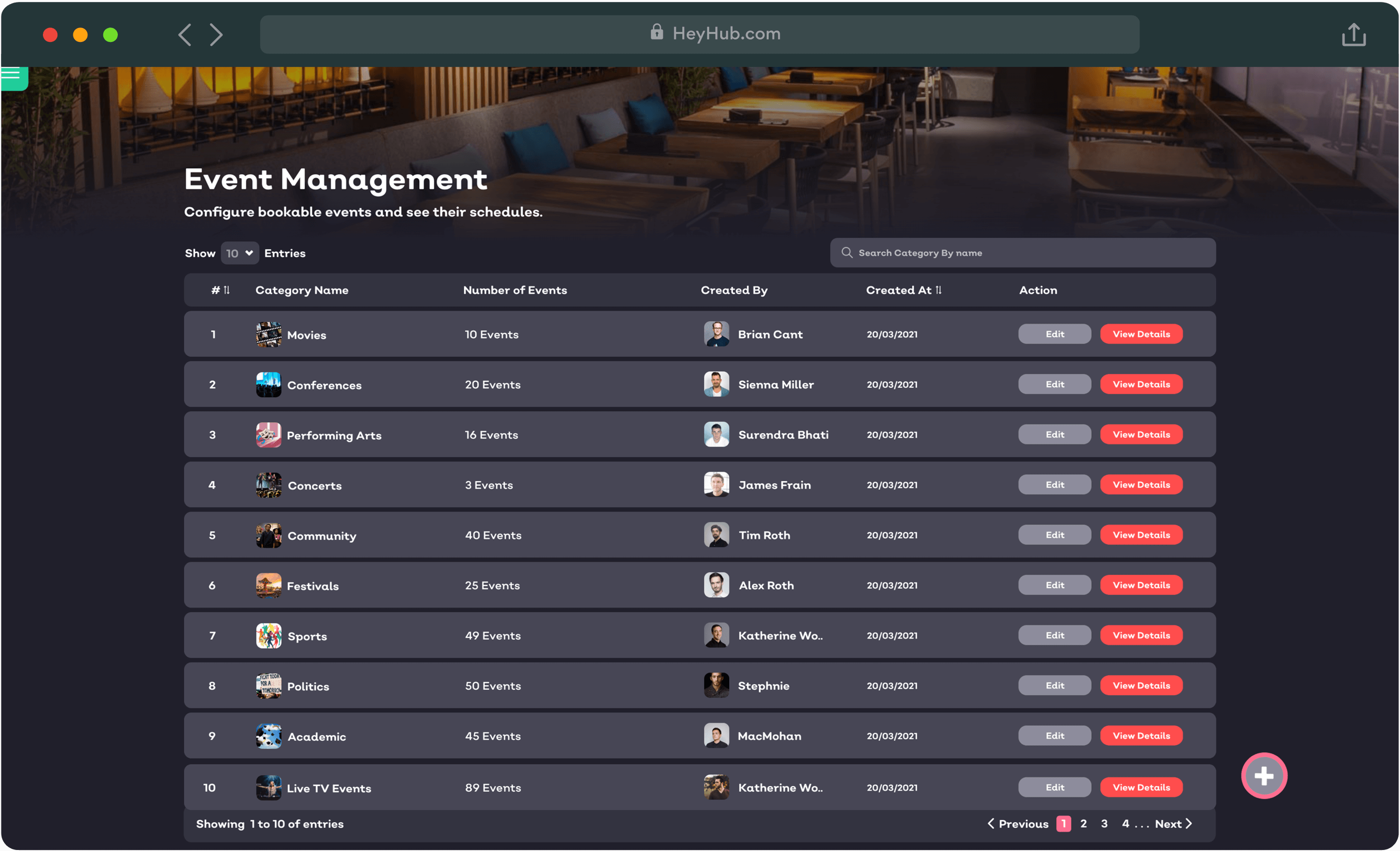Image resolution: width=1400 pixels, height=851 pixels.
Task: Click the search magnifier icon
Action: pos(846,252)
